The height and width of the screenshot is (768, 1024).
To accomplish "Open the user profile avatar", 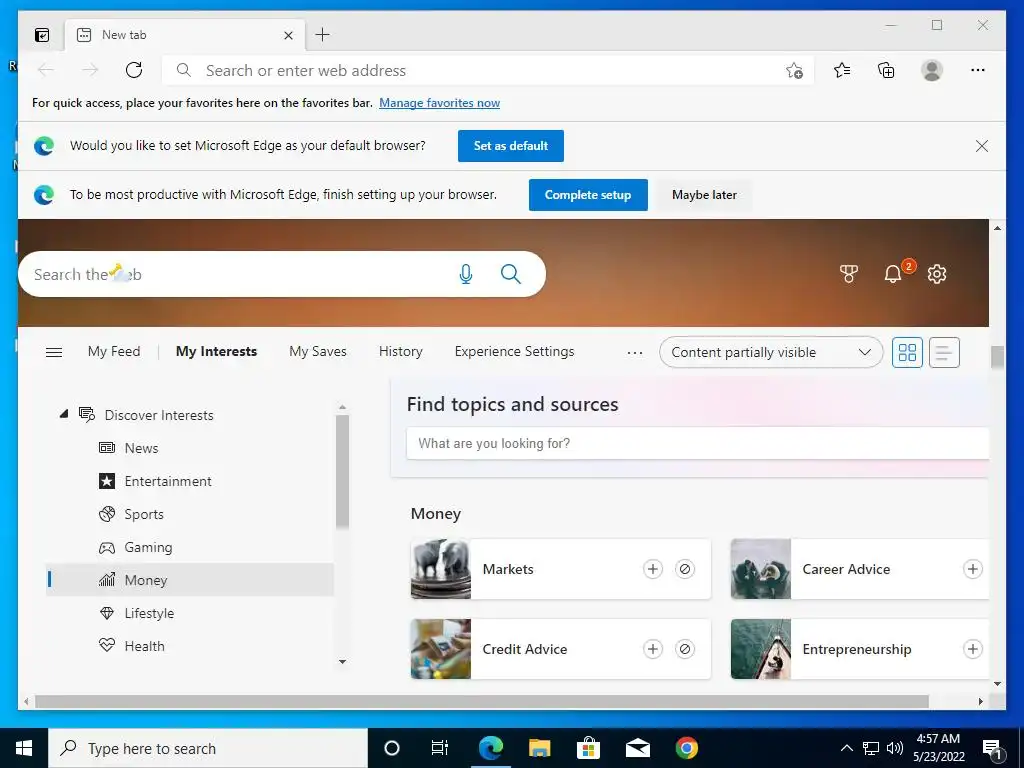I will coord(932,70).
